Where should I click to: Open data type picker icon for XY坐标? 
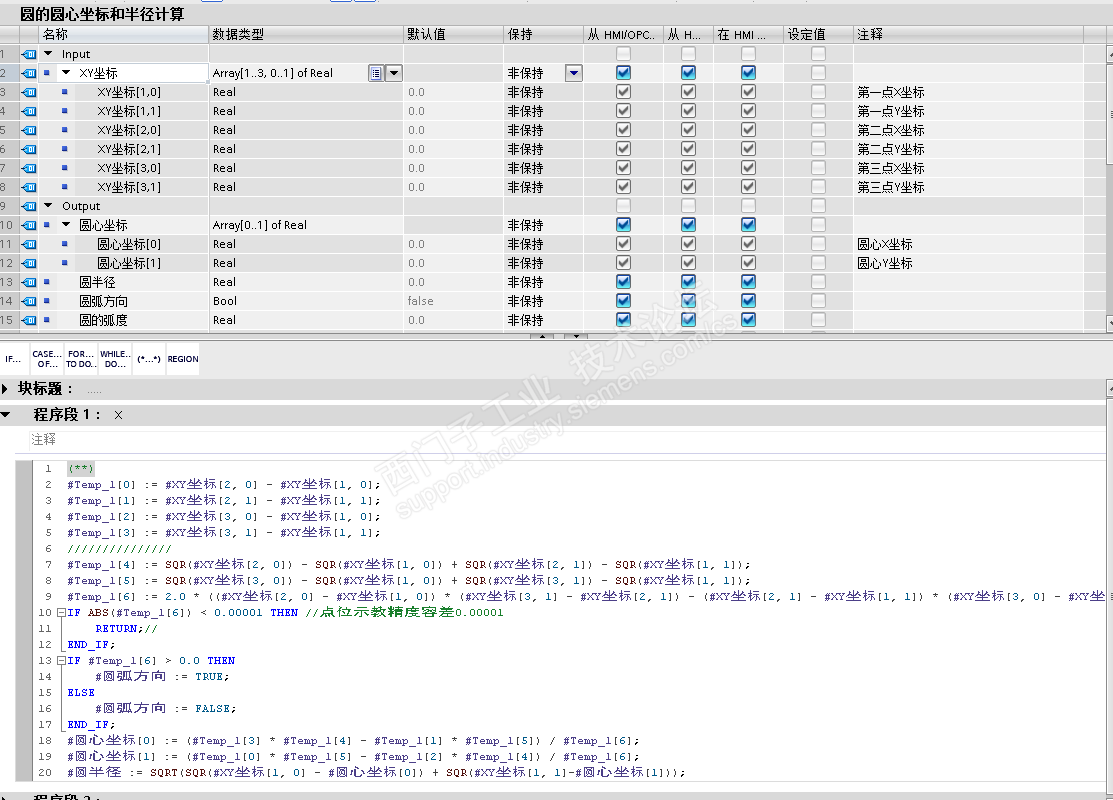click(x=376, y=73)
